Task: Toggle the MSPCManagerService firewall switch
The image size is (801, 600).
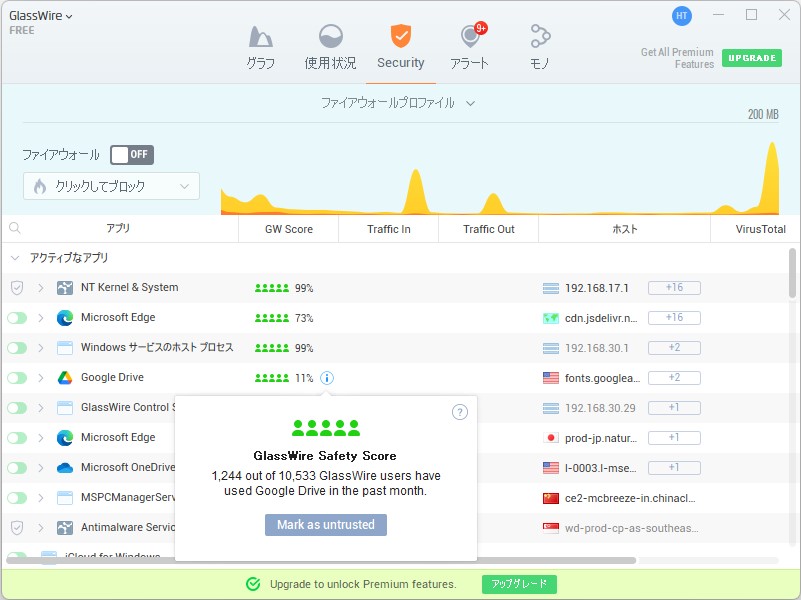Action: pos(17,498)
